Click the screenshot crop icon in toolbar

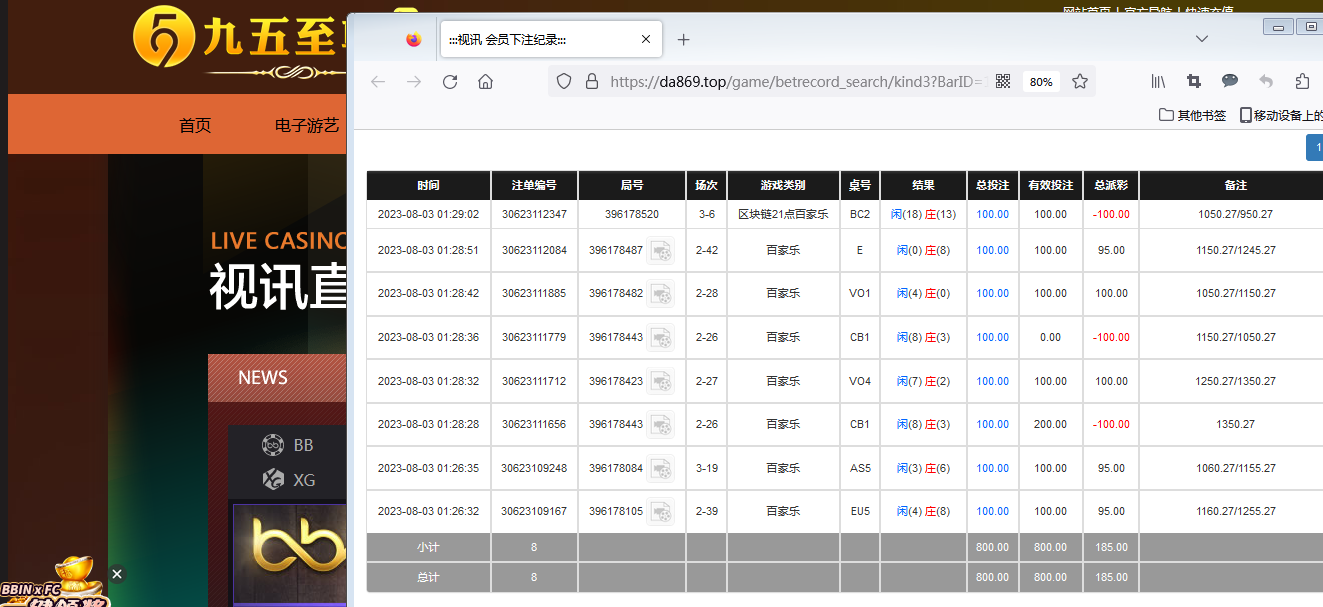[1194, 82]
